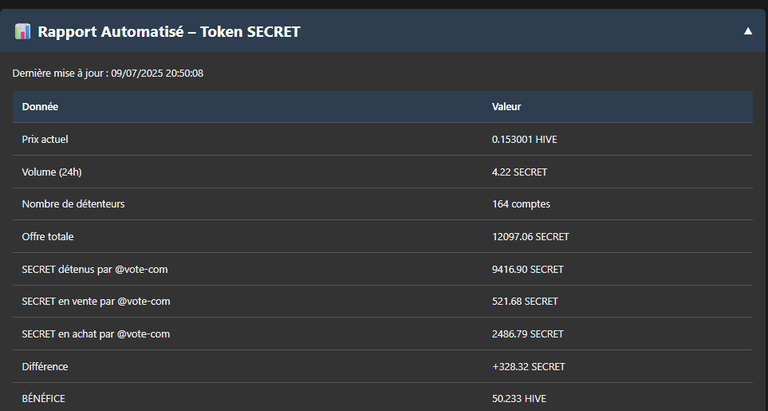
Task: Select the Valeur column header
Action: click(x=506, y=106)
